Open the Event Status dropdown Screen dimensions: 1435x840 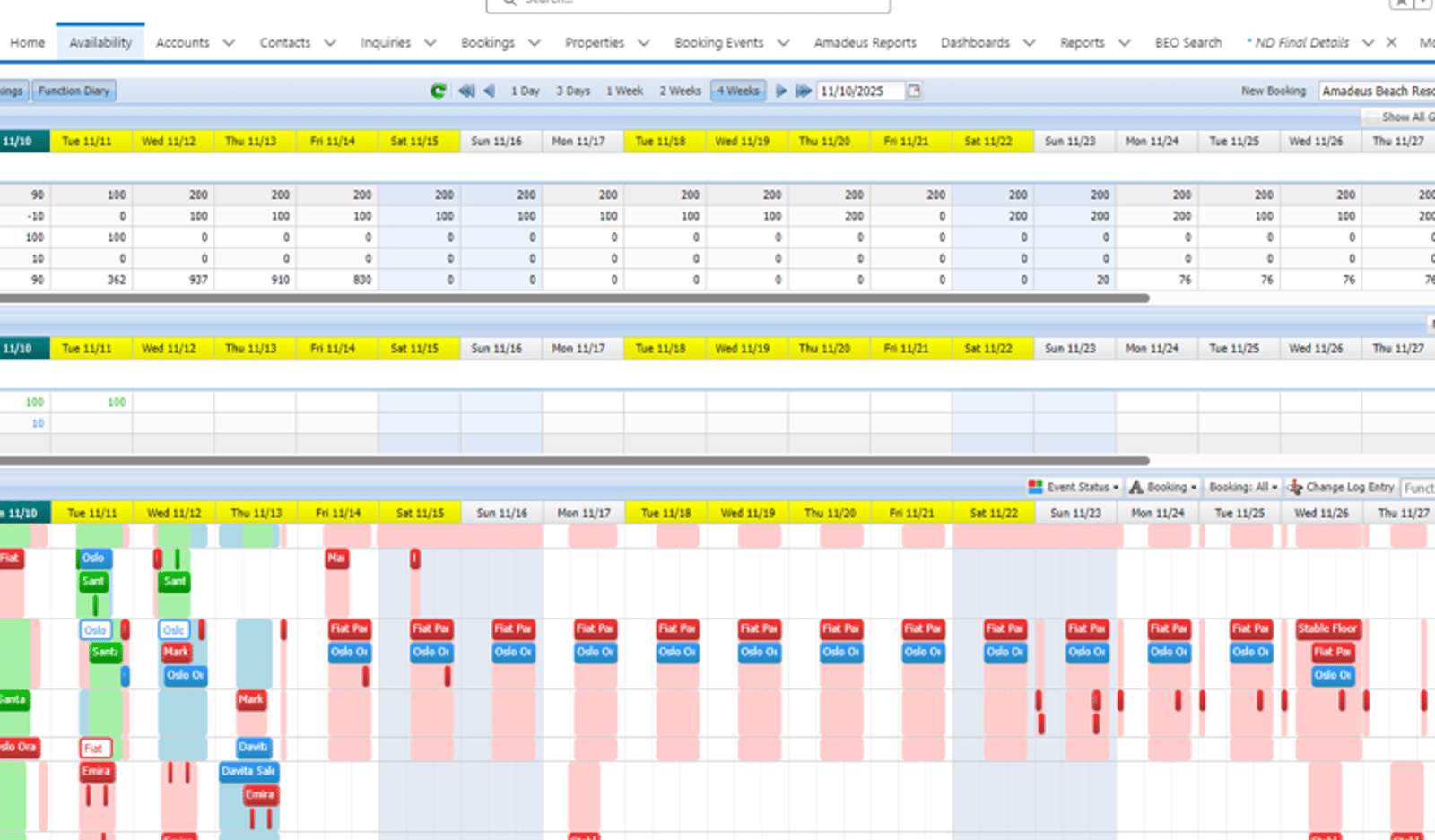1074,487
